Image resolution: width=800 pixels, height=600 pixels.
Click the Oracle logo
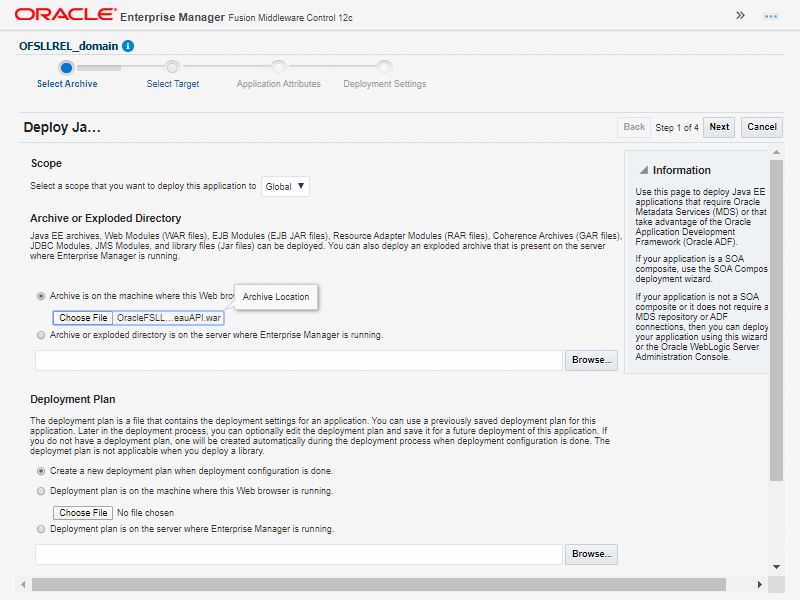coord(65,14)
